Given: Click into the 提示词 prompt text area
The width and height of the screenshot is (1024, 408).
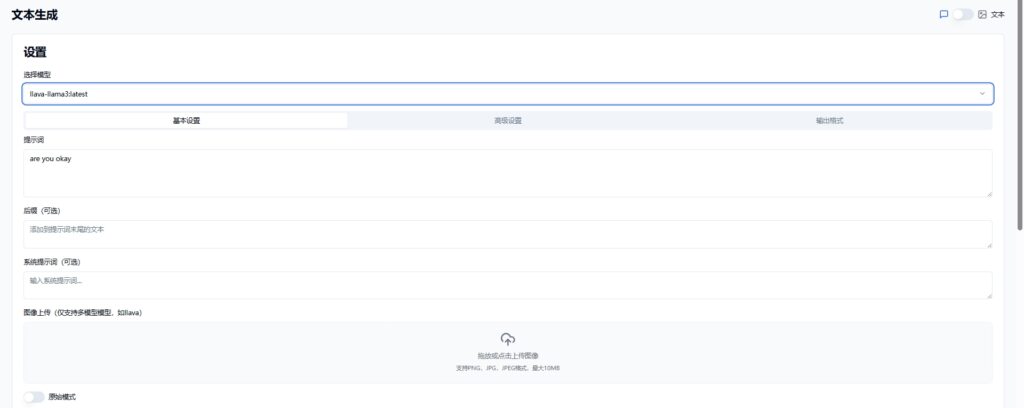Looking at the screenshot, I should pos(507,173).
